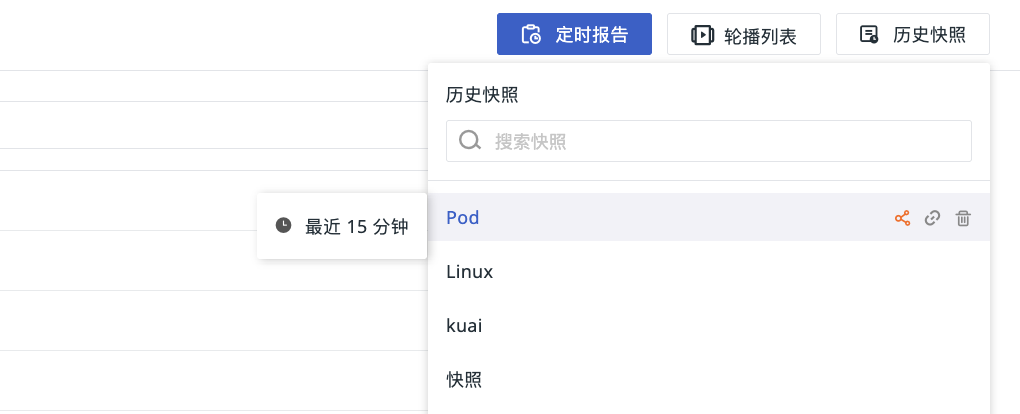Click the magnifier icon in snapshot search
Viewport: 1020px width, 414px height.
point(470,141)
